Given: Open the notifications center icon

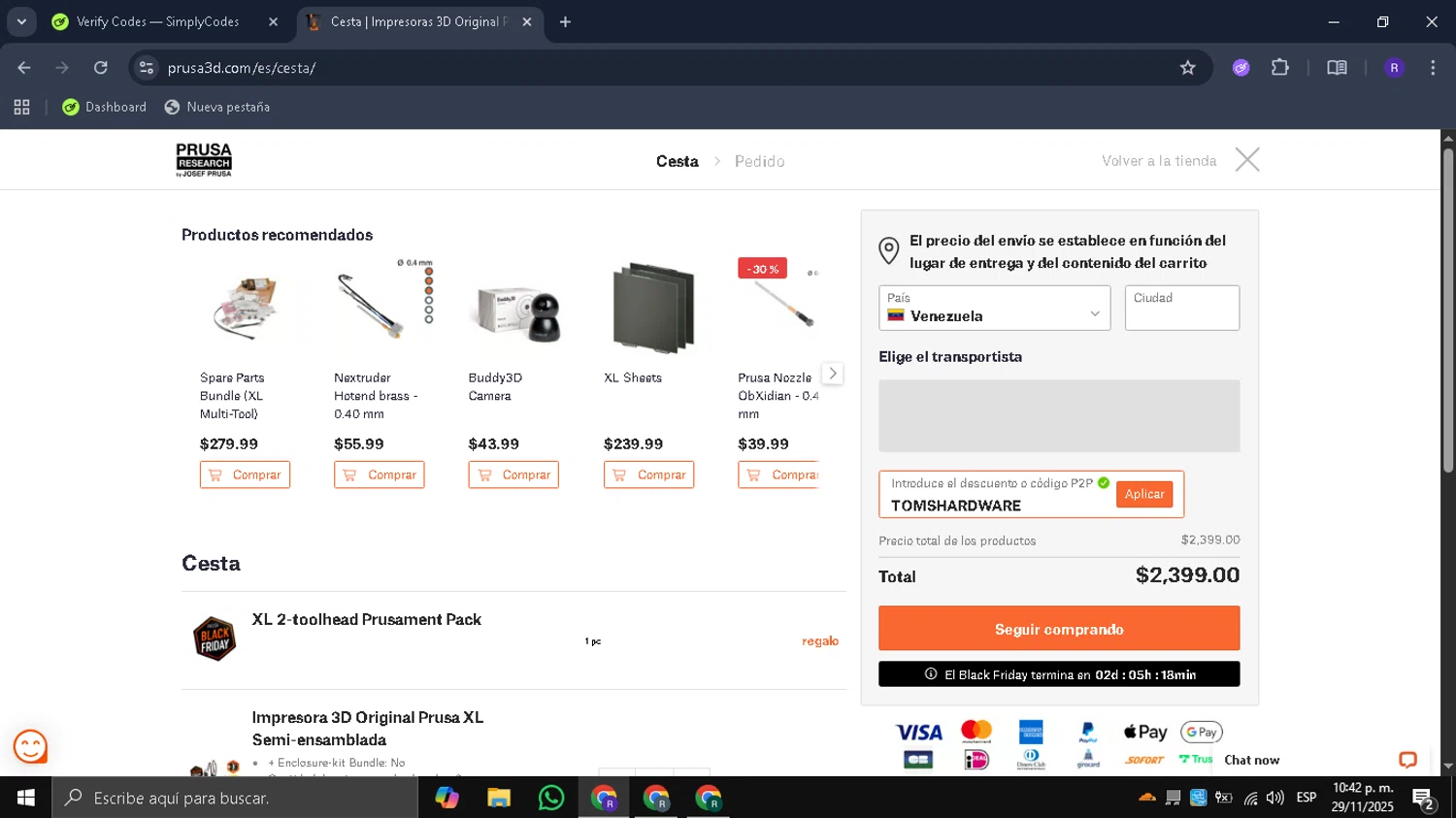Looking at the screenshot, I should 1424,799.
